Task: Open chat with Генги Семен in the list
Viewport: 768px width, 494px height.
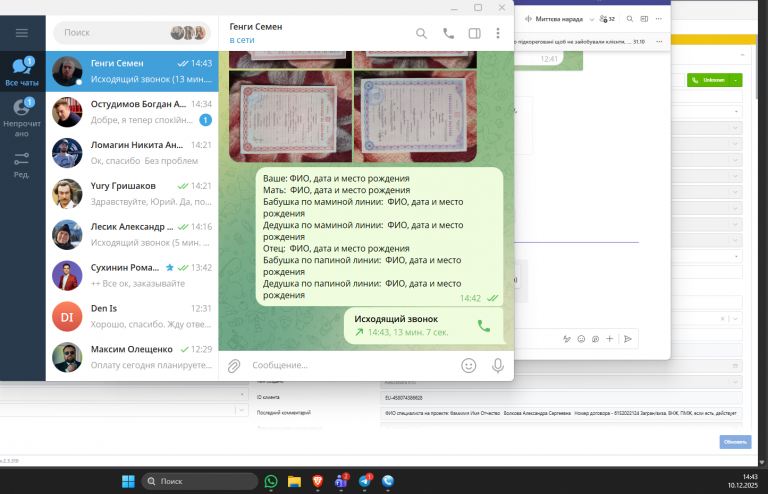Action: pyautogui.click(x=132, y=71)
